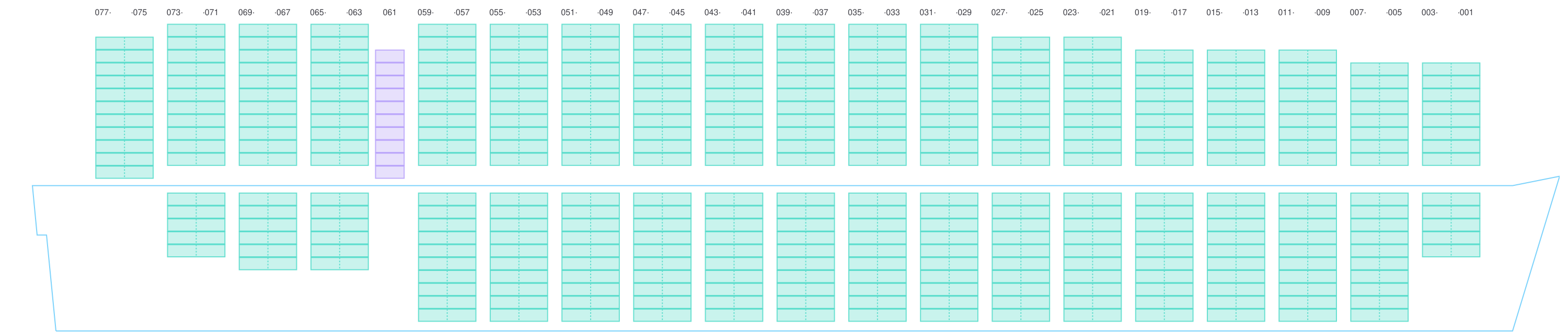Select below-deck block of bays 073-071

click(196, 224)
